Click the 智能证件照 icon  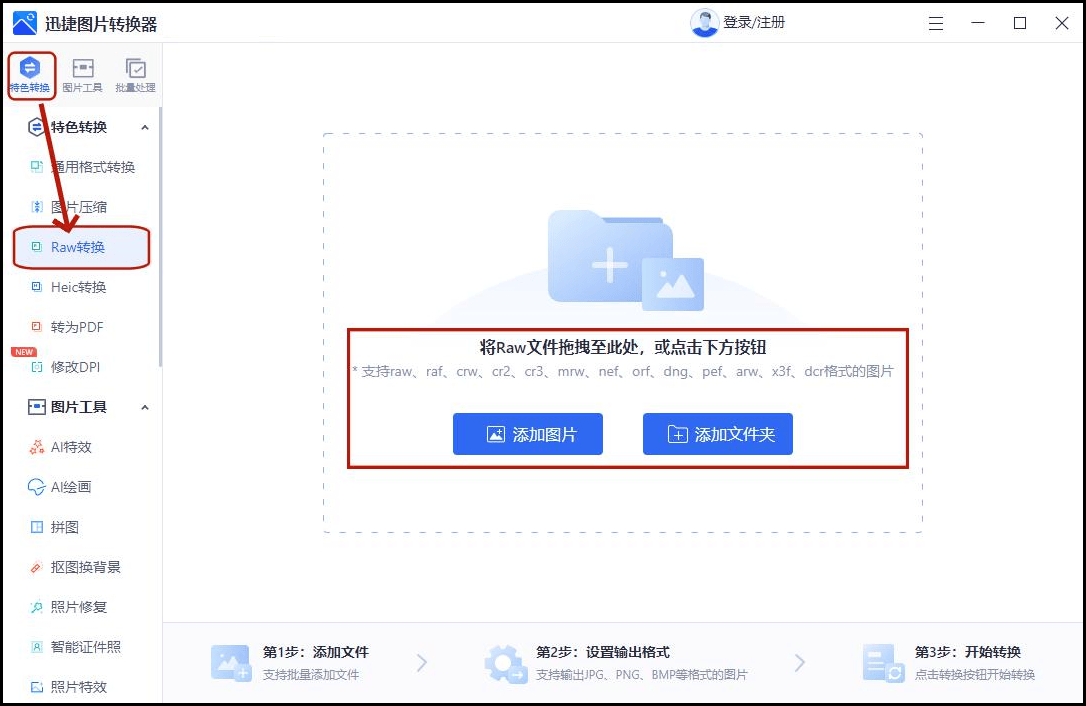pos(37,647)
